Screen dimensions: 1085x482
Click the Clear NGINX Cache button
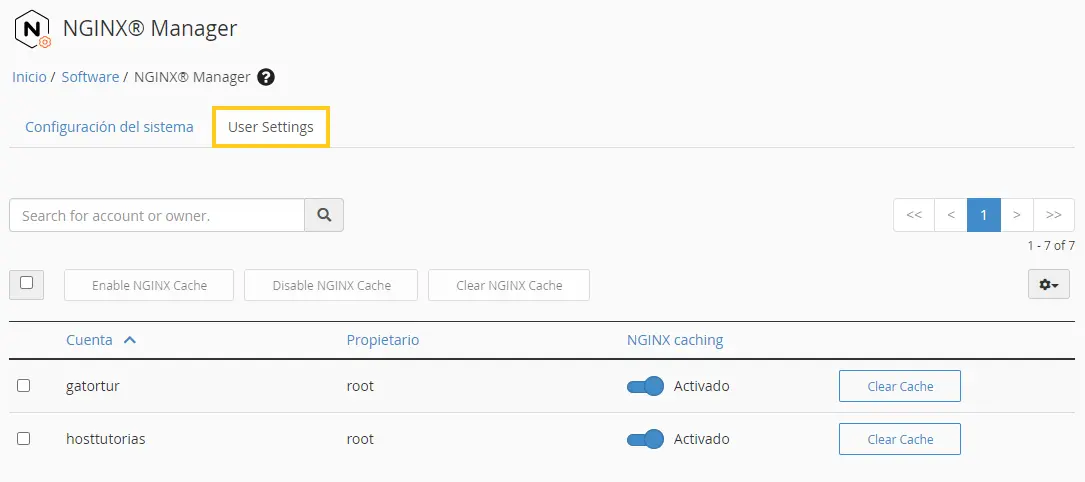[x=509, y=285]
